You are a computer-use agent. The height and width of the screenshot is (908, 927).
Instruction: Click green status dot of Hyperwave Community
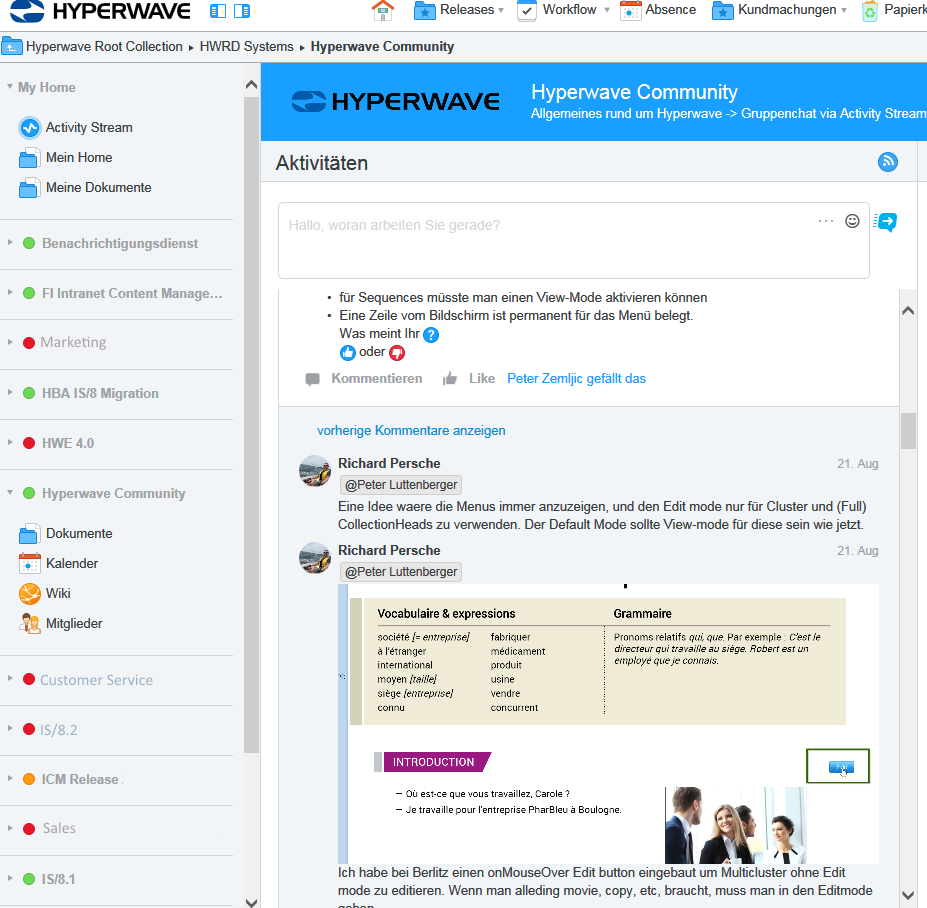(29, 493)
